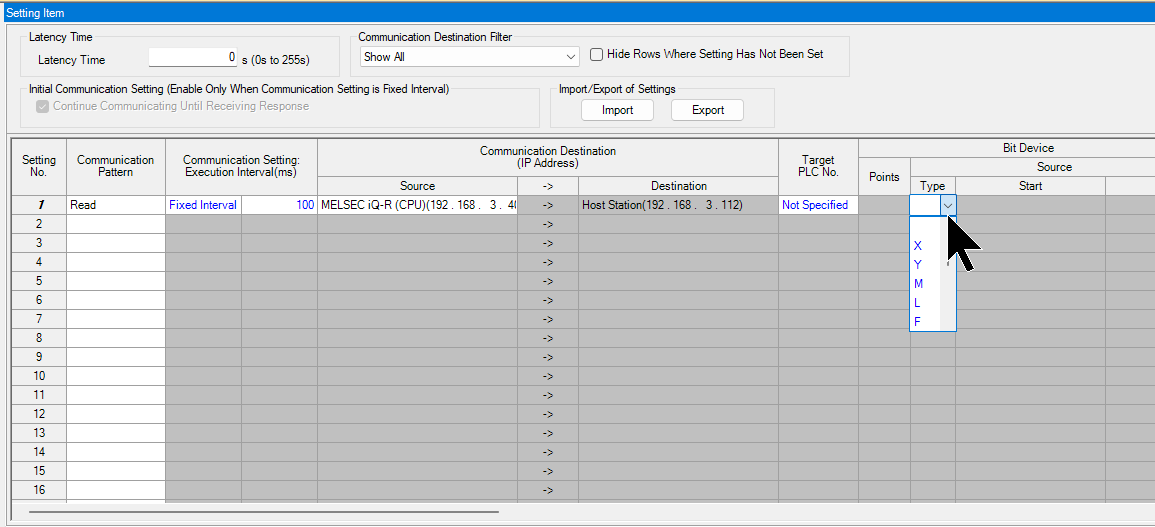Click the Source column header under Communication Destination
Viewport: 1155px width, 527px height.
coord(418,186)
